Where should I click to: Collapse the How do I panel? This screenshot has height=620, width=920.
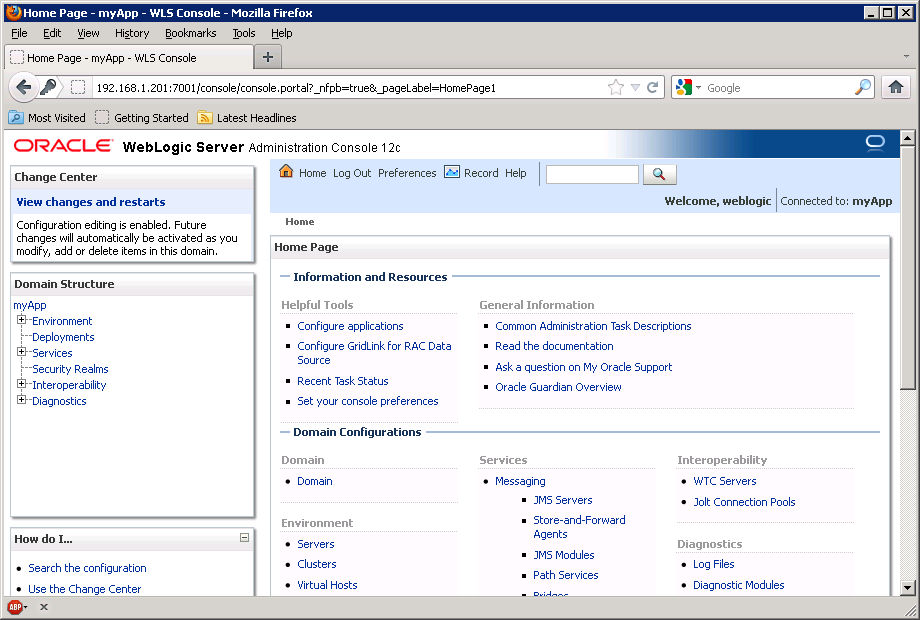(243, 539)
